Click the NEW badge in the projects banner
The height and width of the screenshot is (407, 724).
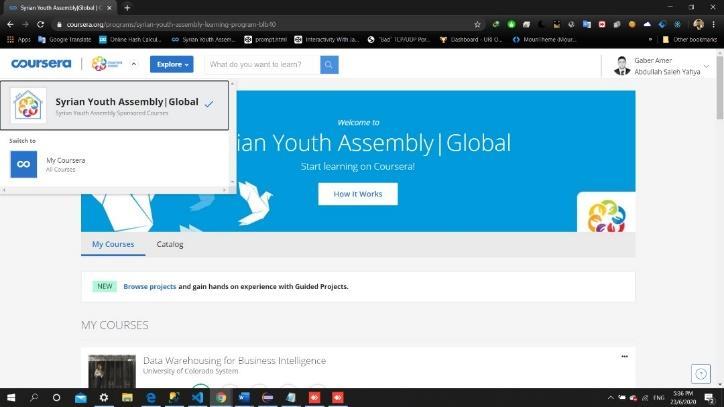pyautogui.click(x=105, y=286)
